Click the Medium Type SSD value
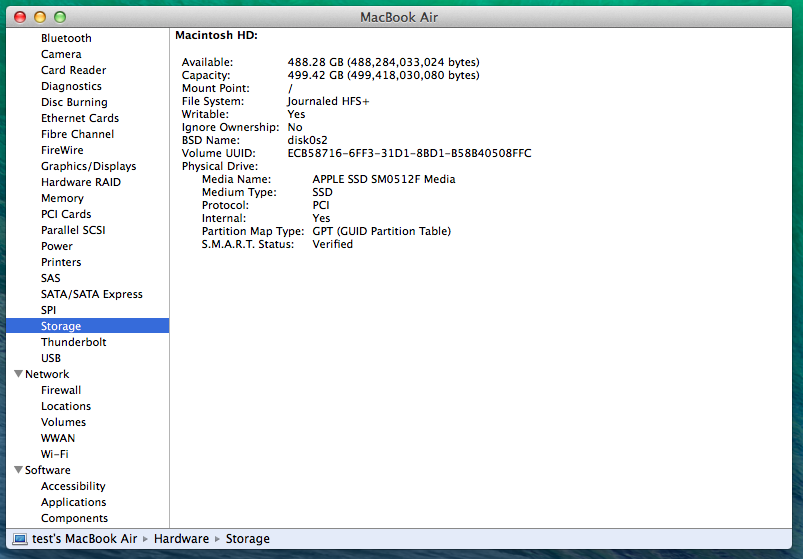 (322, 192)
